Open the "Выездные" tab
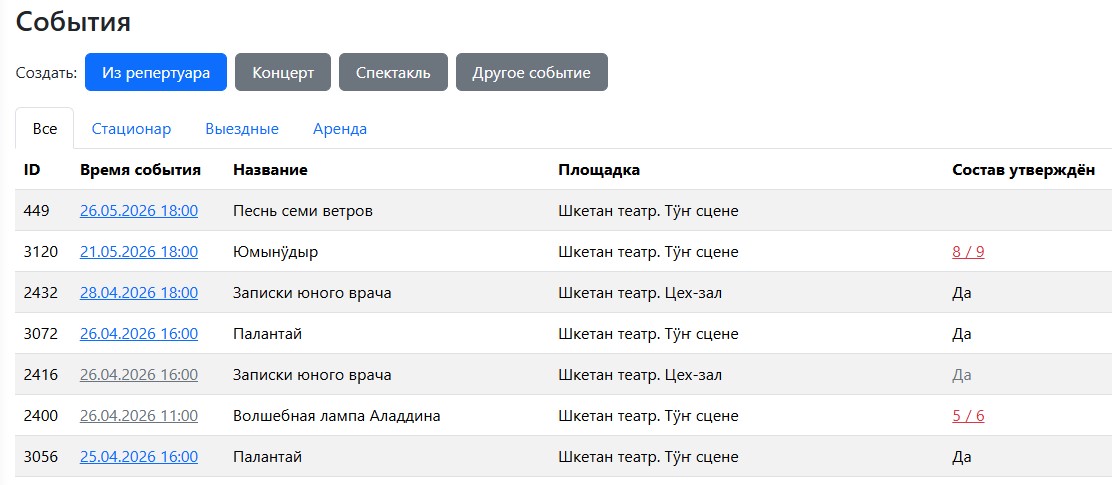1112x485 pixels. point(242,129)
